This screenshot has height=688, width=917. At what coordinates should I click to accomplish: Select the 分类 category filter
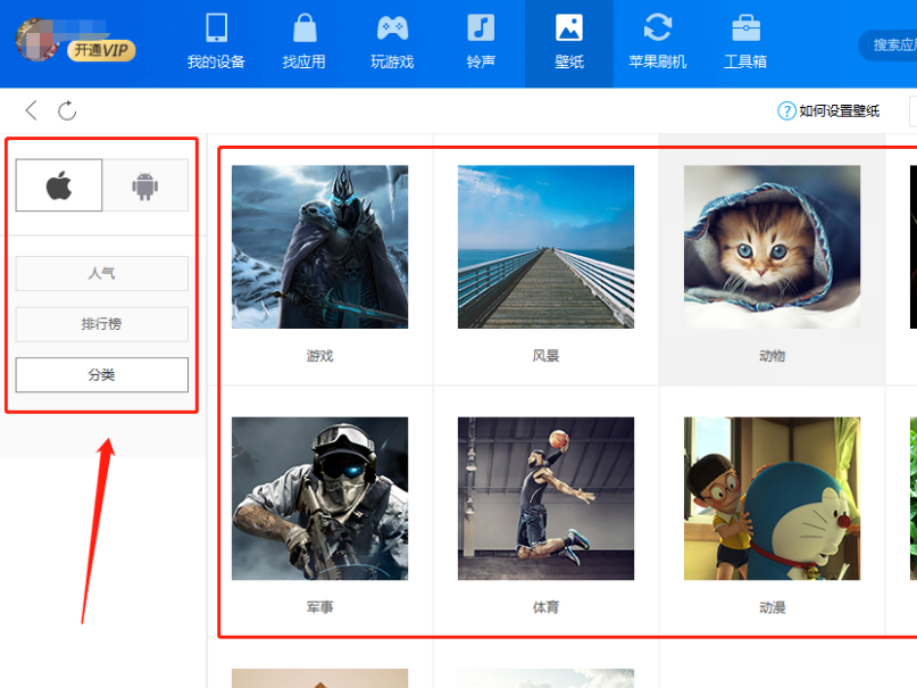coord(102,375)
